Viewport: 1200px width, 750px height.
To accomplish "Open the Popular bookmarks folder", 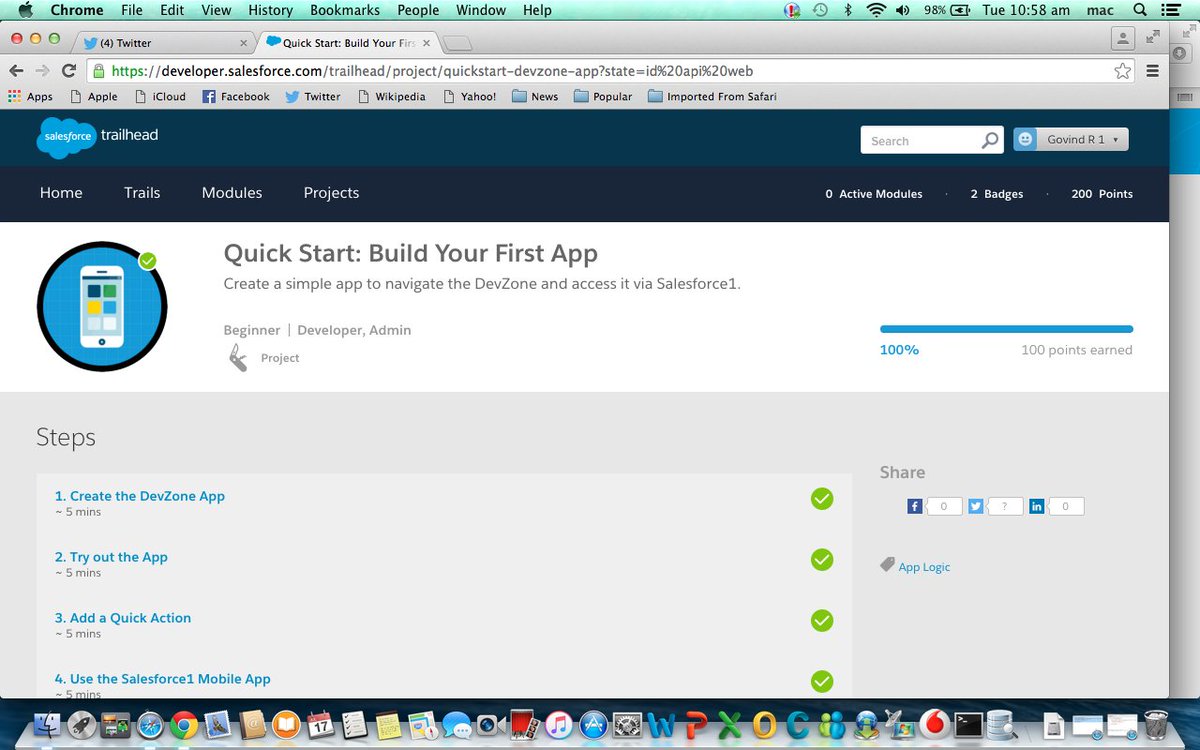I will (x=602, y=96).
